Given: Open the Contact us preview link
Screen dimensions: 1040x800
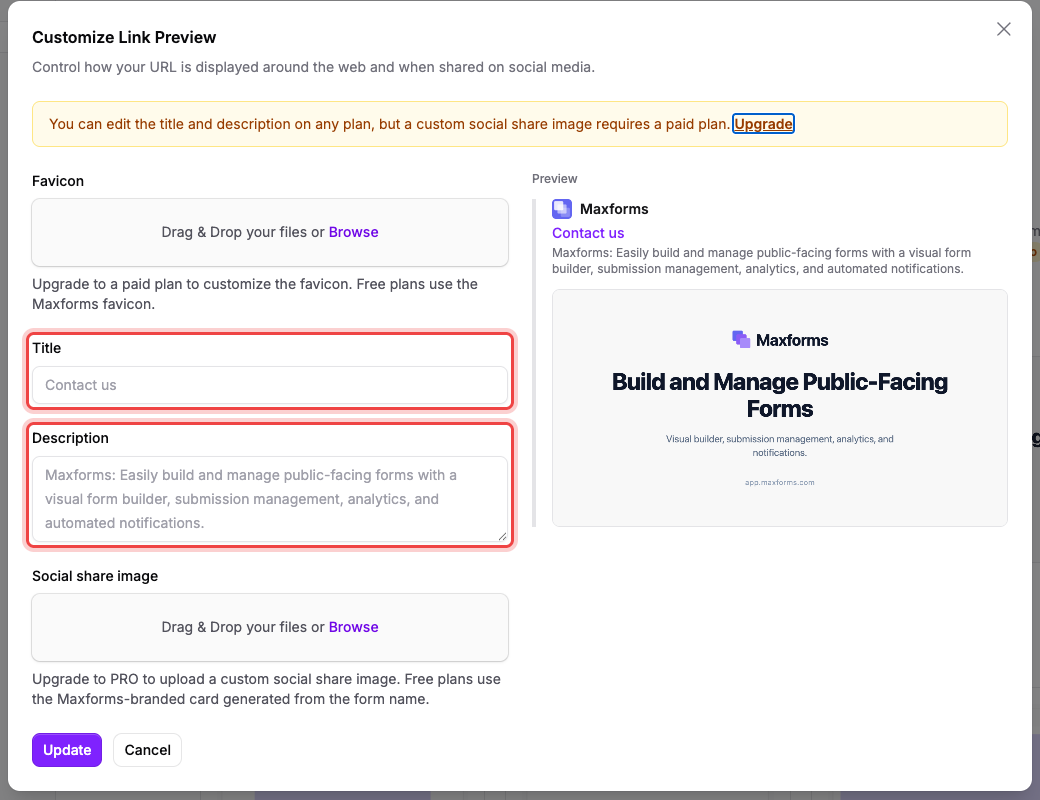Looking at the screenshot, I should click(588, 233).
